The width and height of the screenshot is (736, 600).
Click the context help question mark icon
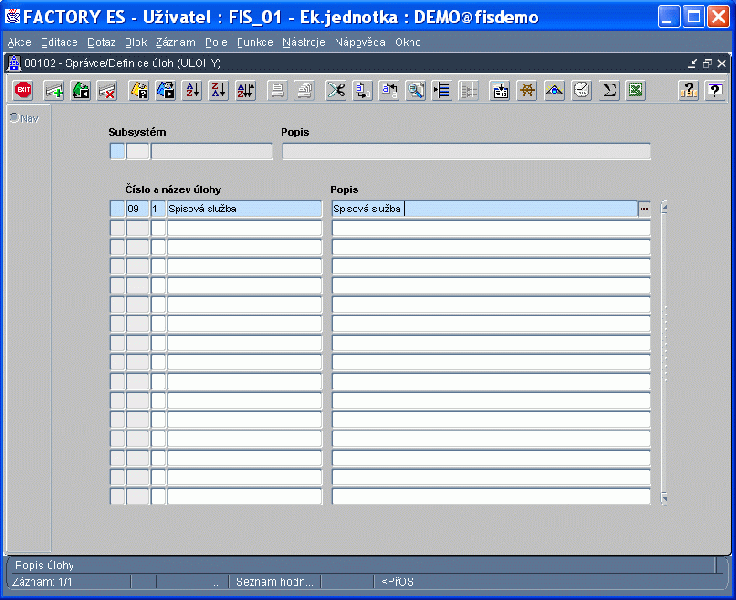pos(715,90)
